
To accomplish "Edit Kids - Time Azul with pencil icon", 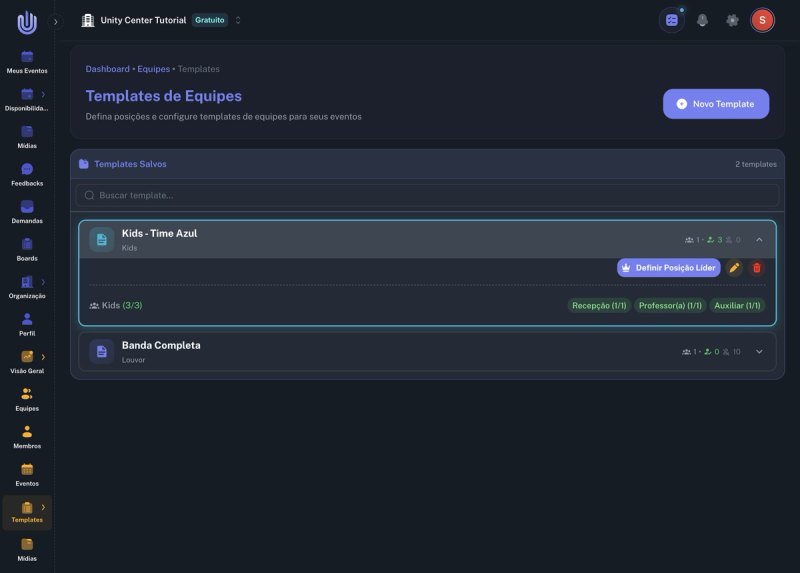I will pos(734,268).
